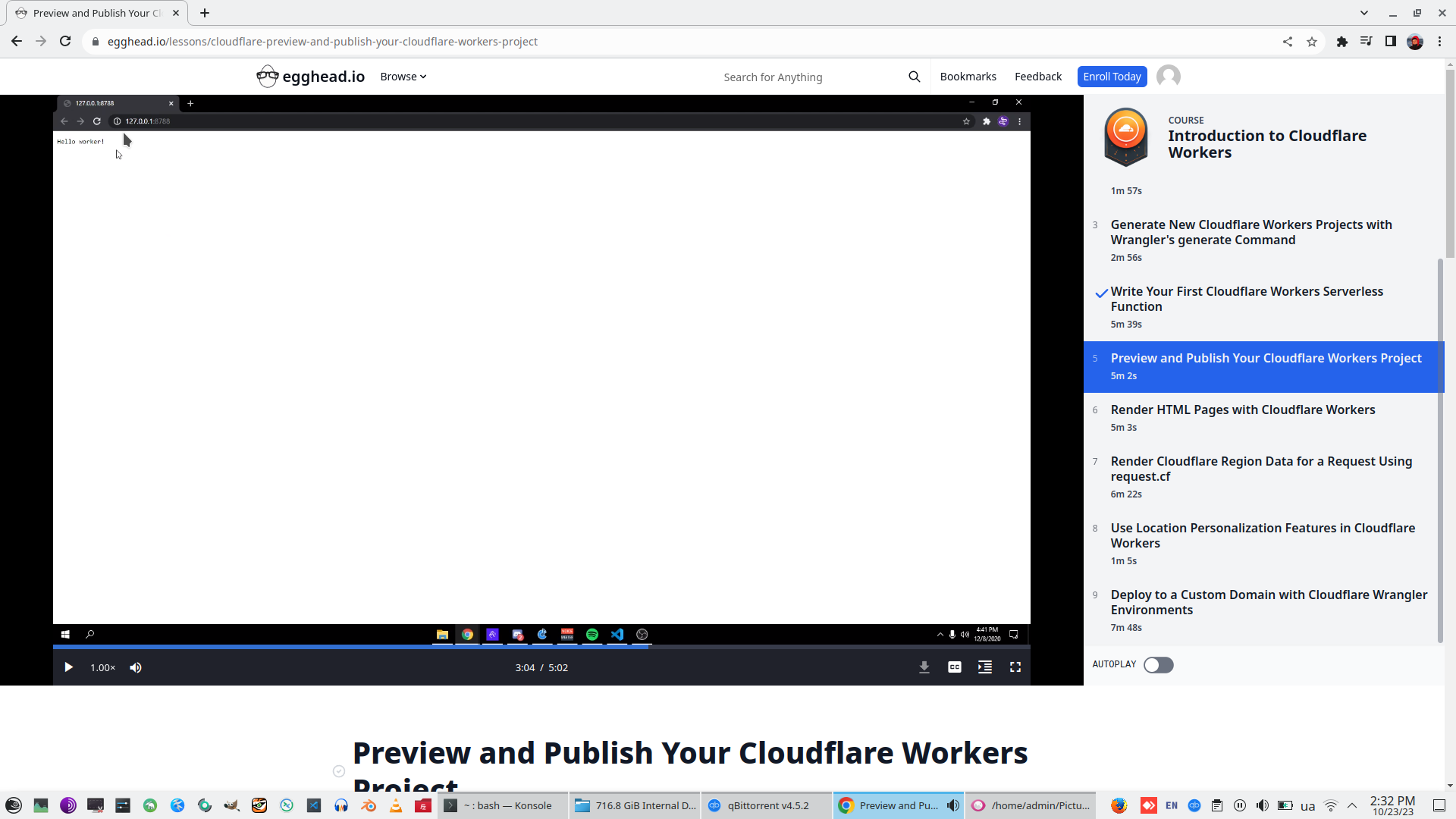Viewport: 1456px width, 819px height.
Task: Click the Enroll Today button
Action: point(1111,77)
